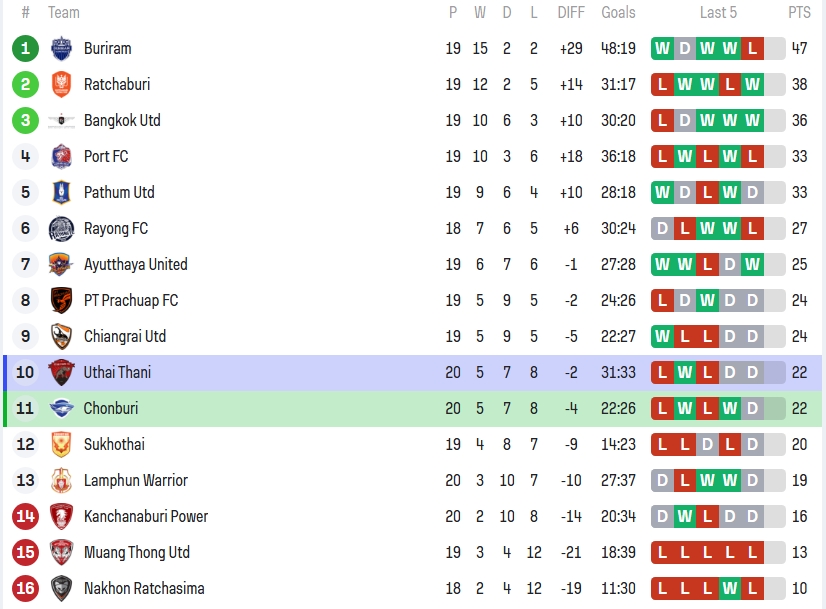Viewport: 826px width, 609px height.
Task: Click the Uthai Thani club logo
Action: point(61,373)
